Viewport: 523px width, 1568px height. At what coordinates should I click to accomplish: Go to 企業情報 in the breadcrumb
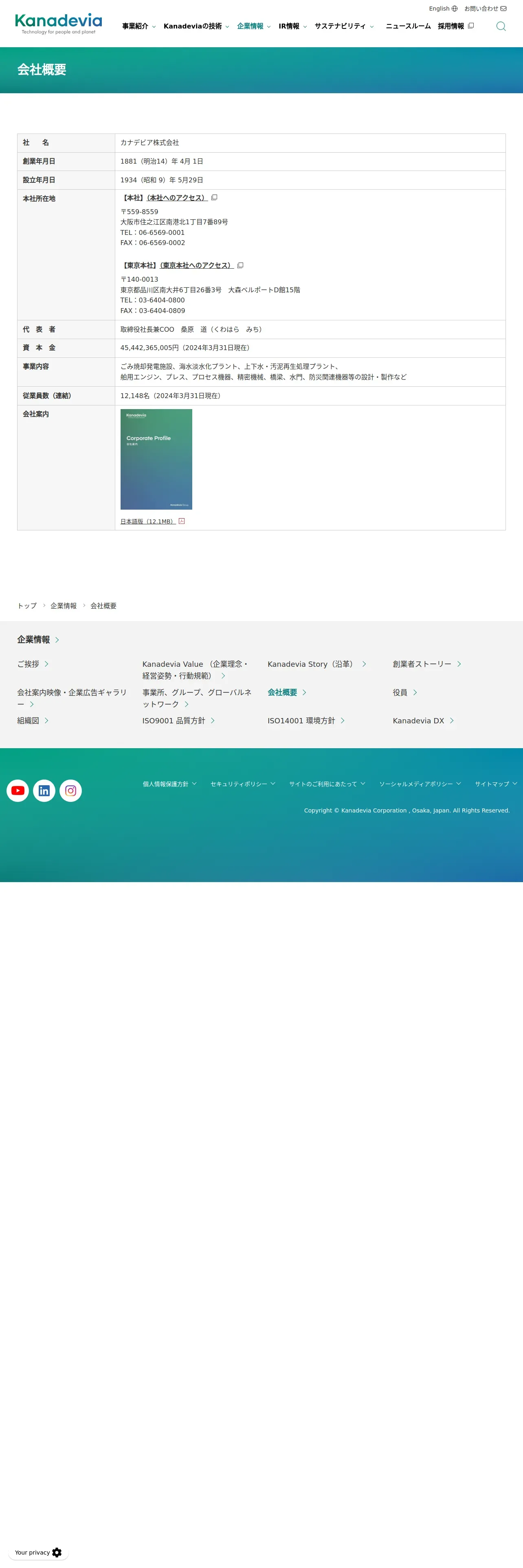pyautogui.click(x=63, y=606)
